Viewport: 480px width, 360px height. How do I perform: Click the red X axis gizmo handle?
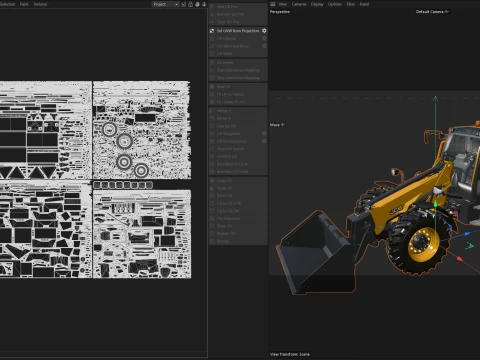coord(459,258)
